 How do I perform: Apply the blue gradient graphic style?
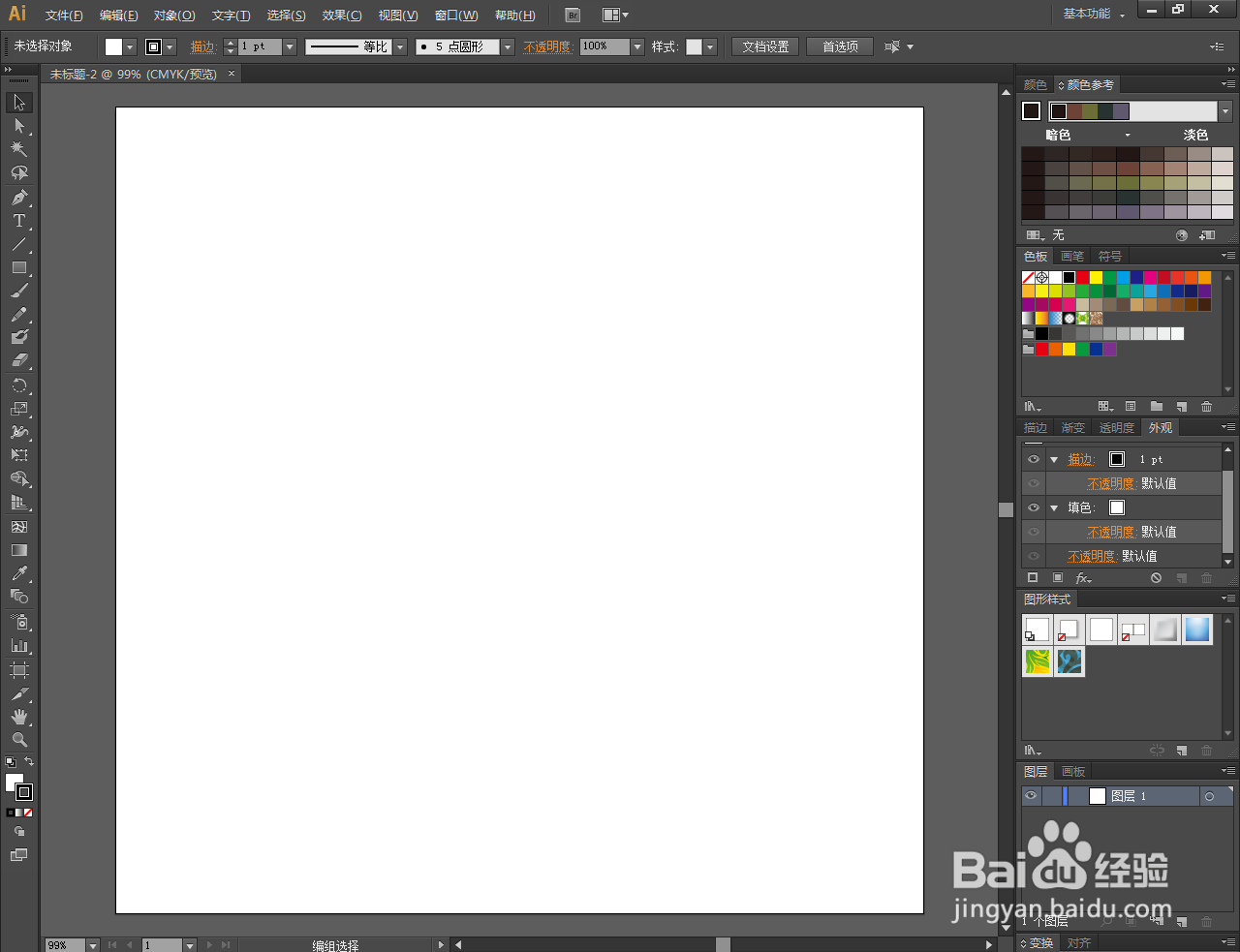click(1197, 630)
